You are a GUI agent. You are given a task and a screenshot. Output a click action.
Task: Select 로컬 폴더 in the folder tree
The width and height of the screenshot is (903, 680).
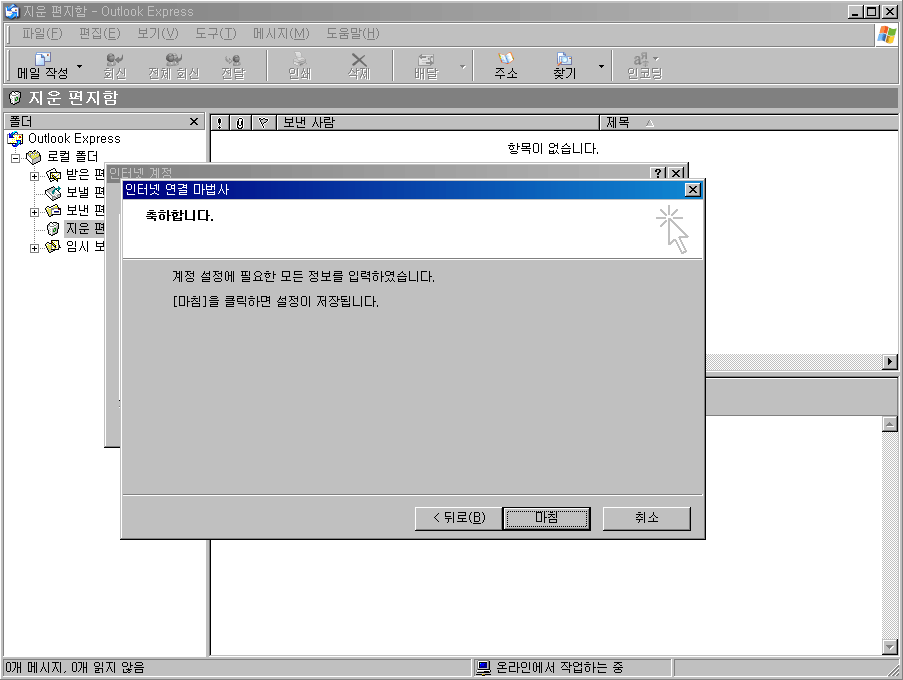(73, 157)
